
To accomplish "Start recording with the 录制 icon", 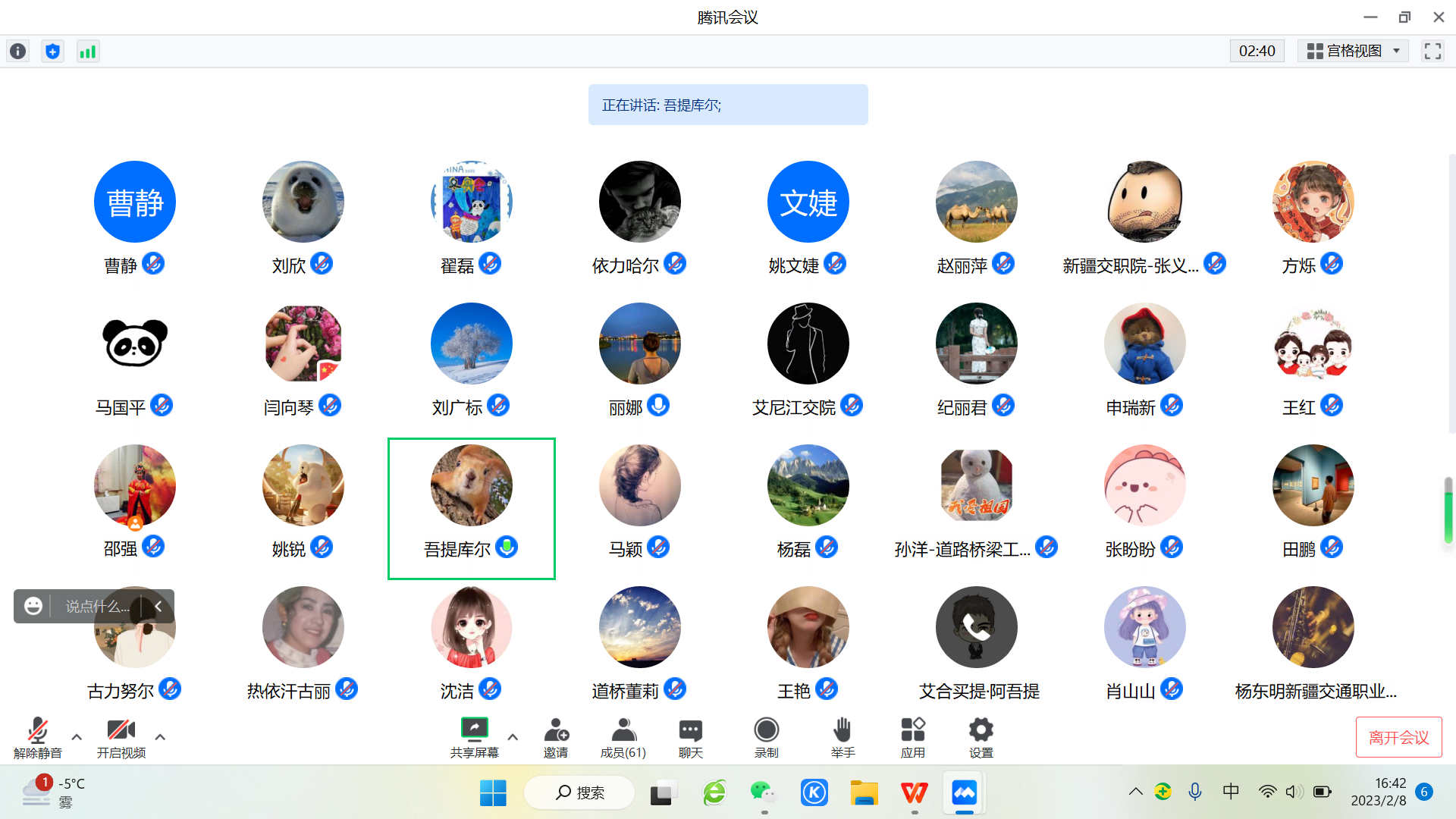I will 766,731.
